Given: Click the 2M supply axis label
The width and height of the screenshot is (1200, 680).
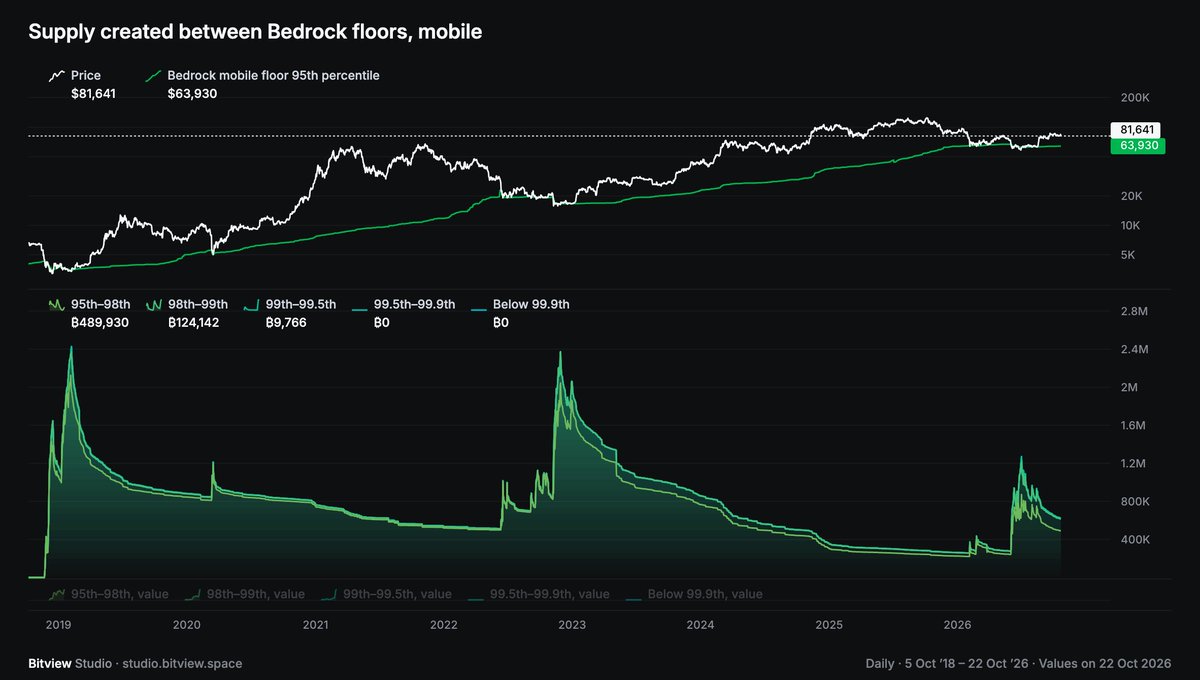Looking at the screenshot, I should [1130, 388].
